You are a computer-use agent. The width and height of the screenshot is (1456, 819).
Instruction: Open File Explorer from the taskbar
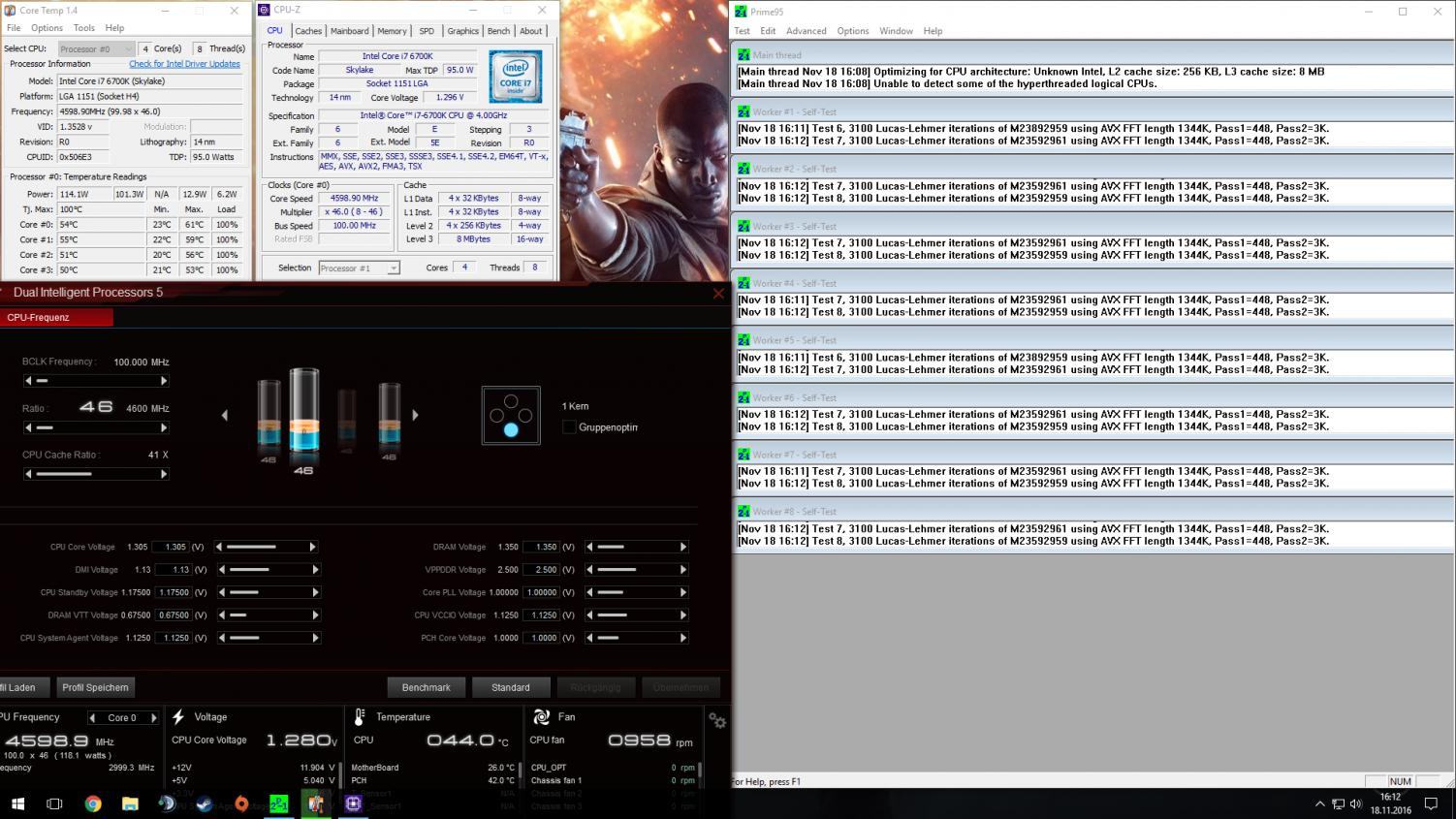(x=130, y=803)
